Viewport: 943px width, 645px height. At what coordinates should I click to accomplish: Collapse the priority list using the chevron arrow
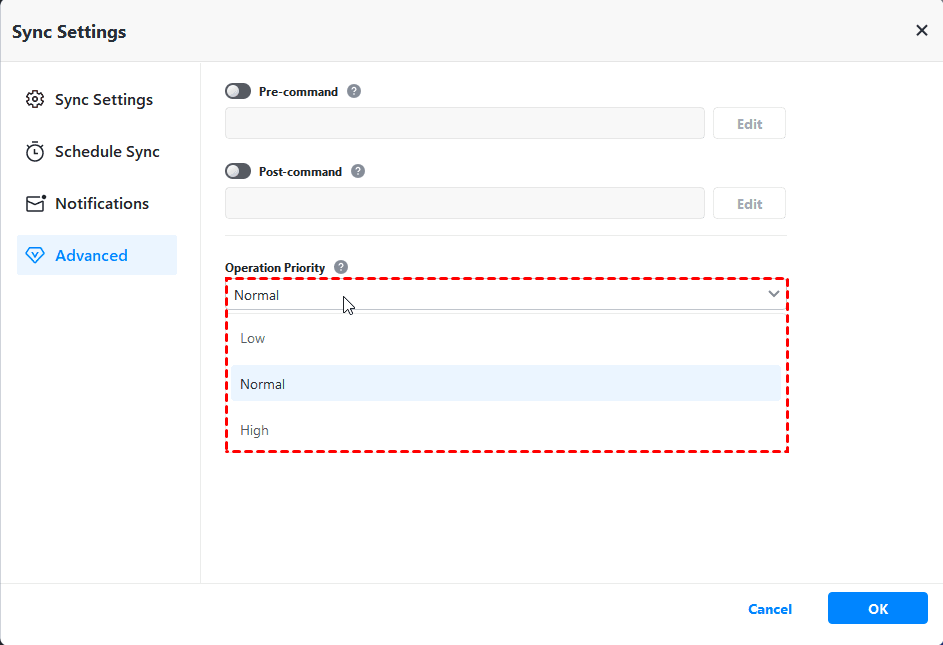[x=773, y=294]
